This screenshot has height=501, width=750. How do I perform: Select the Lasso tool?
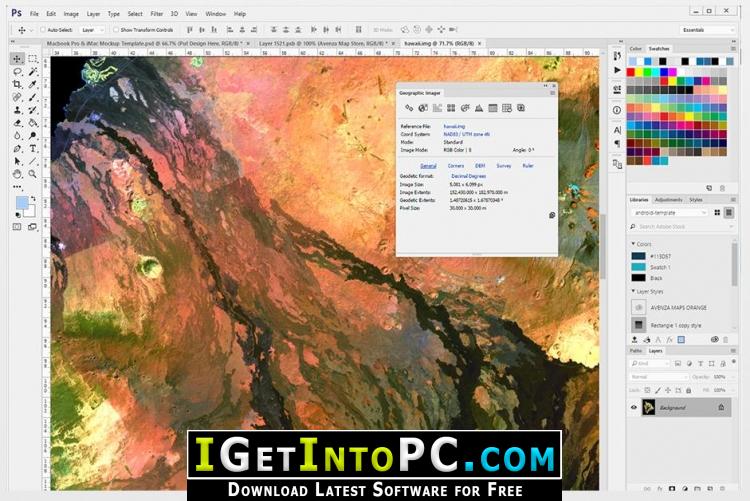pos(17,72)
